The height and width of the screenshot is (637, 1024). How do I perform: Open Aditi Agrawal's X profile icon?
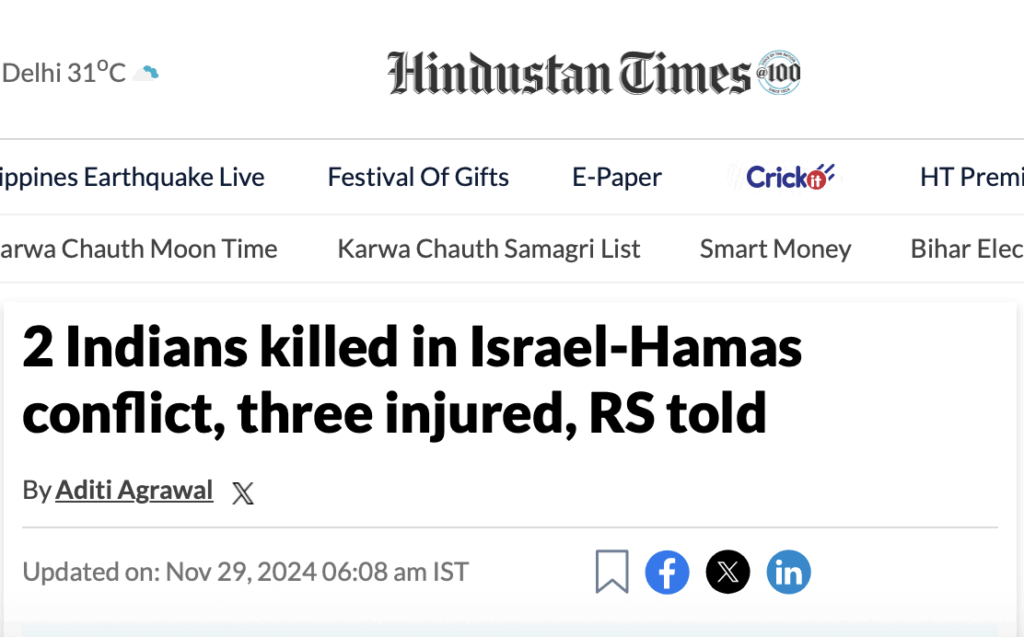pyautogui.click(x=242, y=492)
